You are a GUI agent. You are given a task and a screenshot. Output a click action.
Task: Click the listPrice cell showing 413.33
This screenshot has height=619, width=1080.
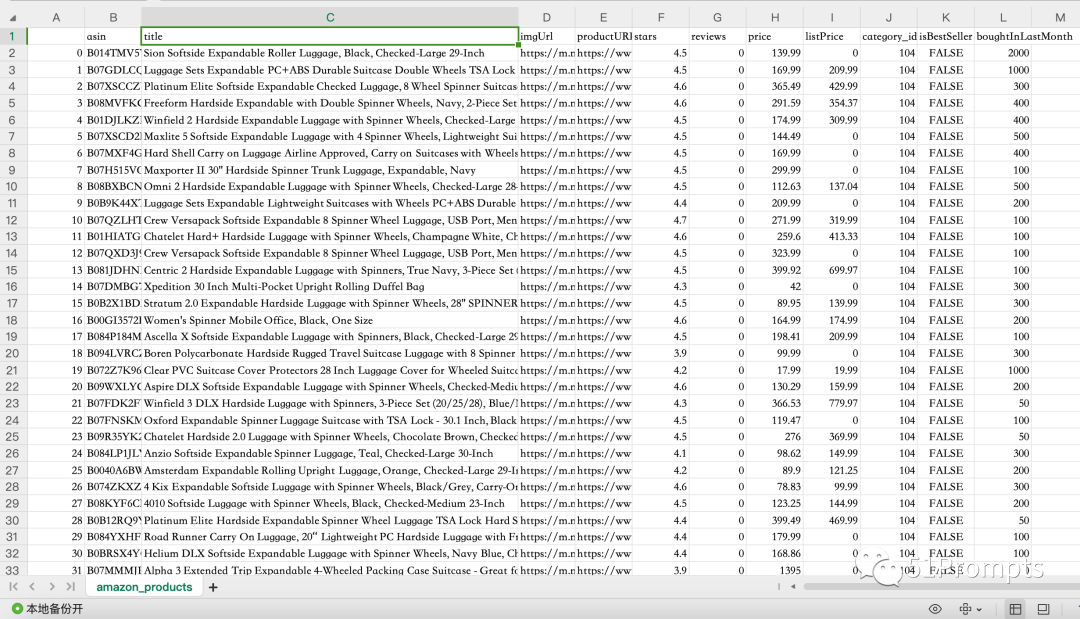pyautogui.click(x=831, y=236)
